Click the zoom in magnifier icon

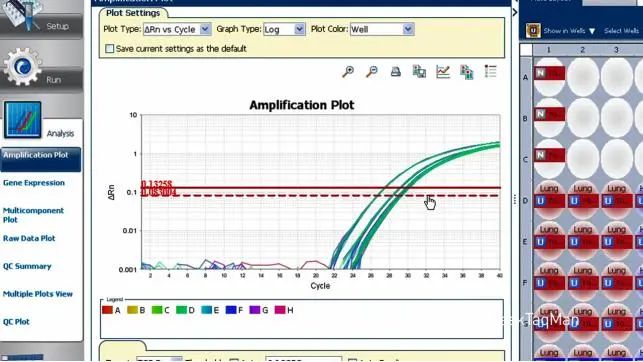tap(348, 72)
